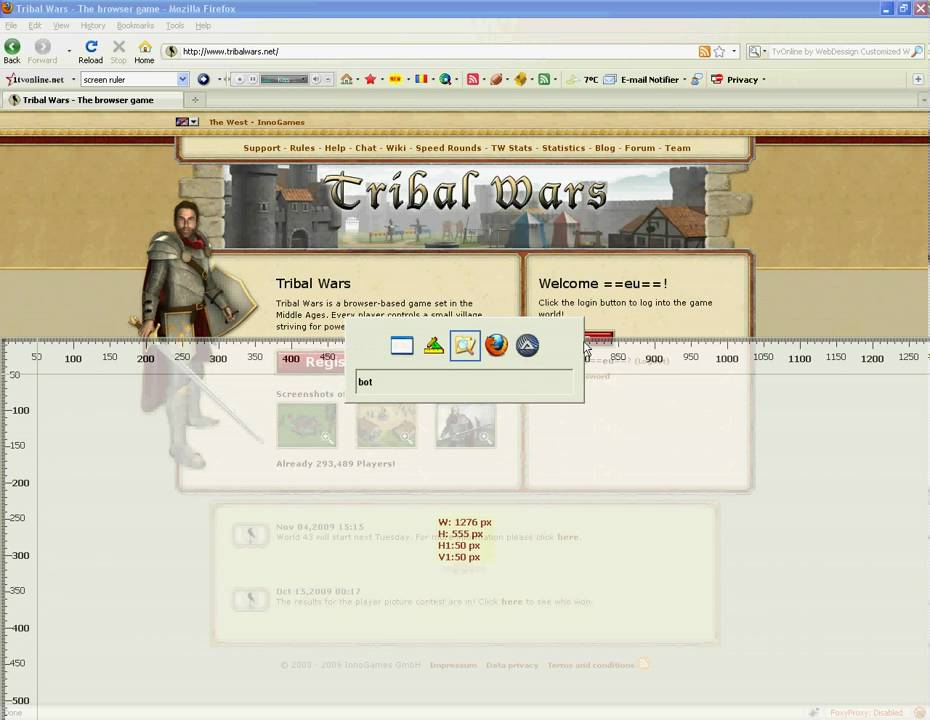This screenshot has height=720, width=930.
Task: Open the search engine selector dropdown
Action: (x=757, y=52)
